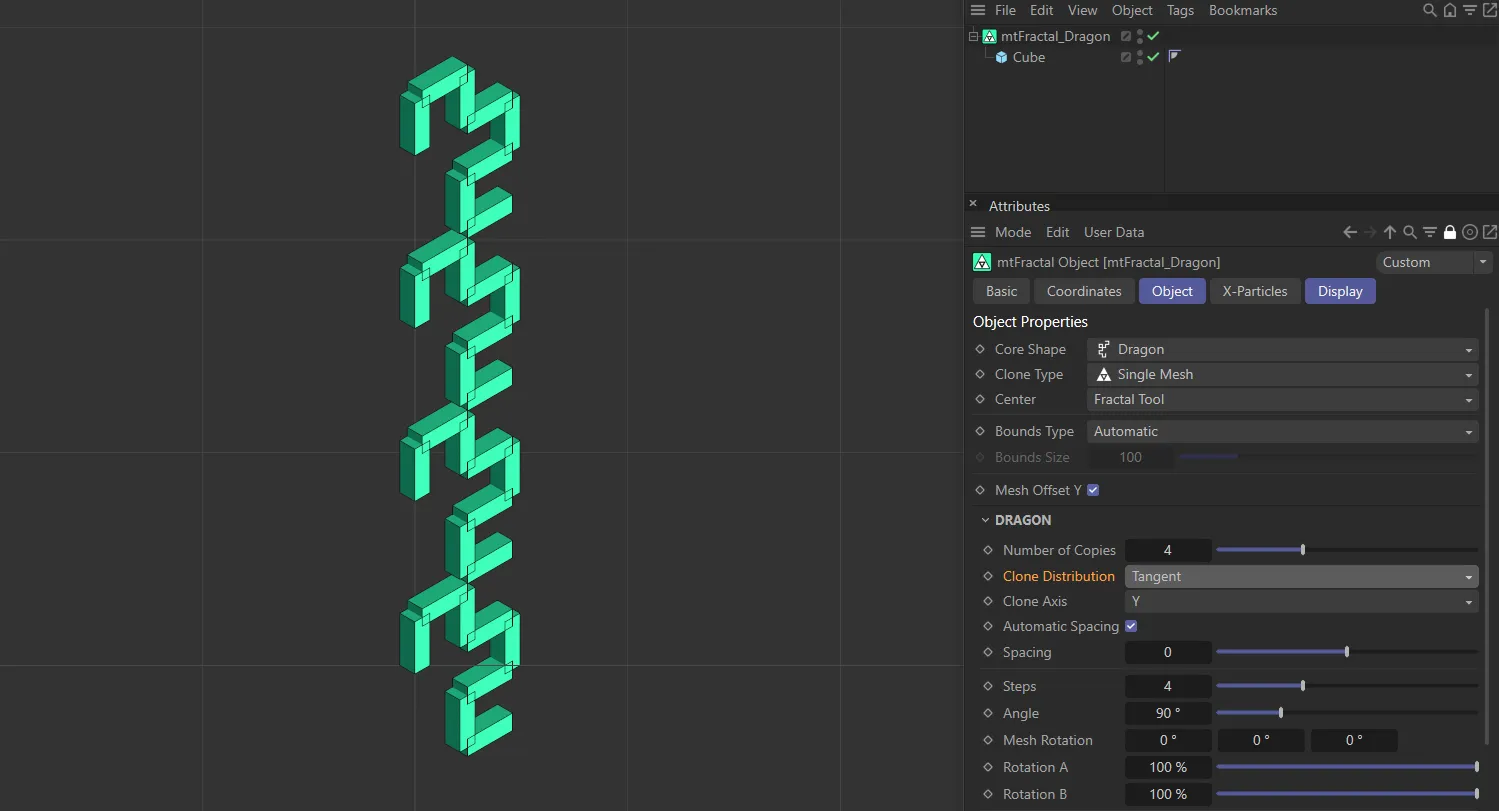Viewport: 1499px width, 811px height.
Task: Click the target icon in Attributes toolbar
Action: (x=1469, y=231)
